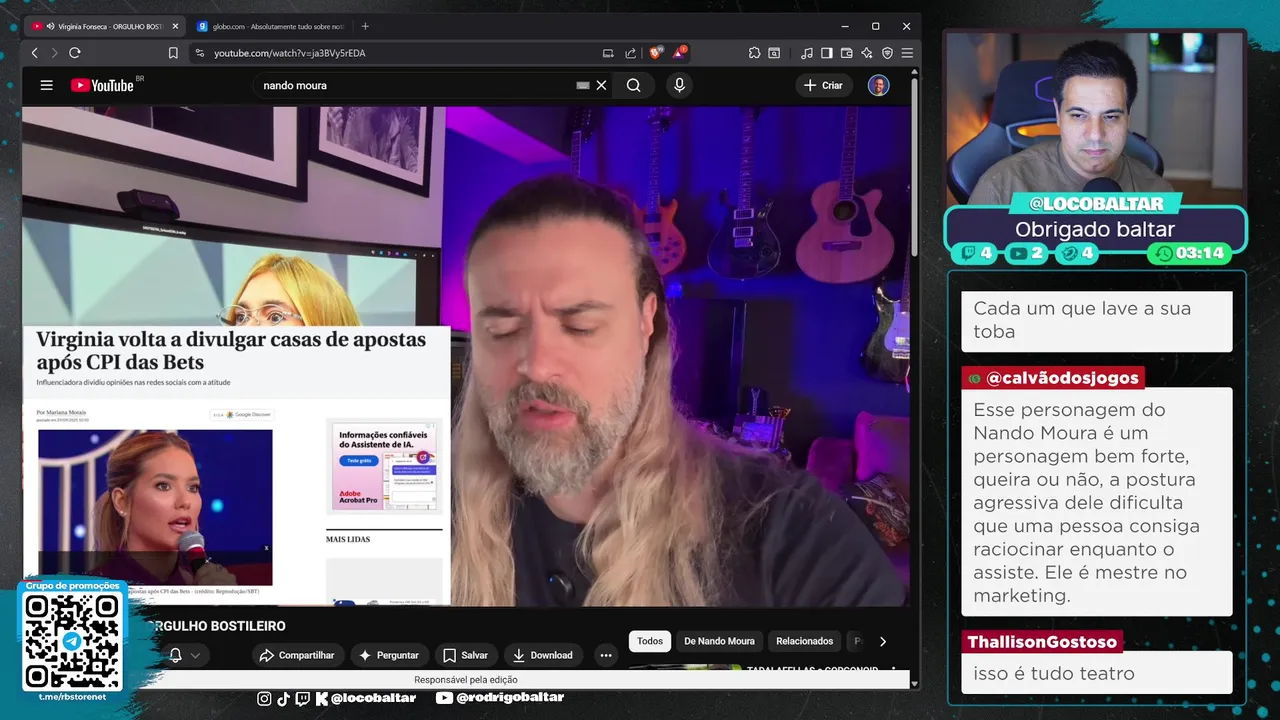
Task: Click the video player to pause
Action: coord(466,356)
